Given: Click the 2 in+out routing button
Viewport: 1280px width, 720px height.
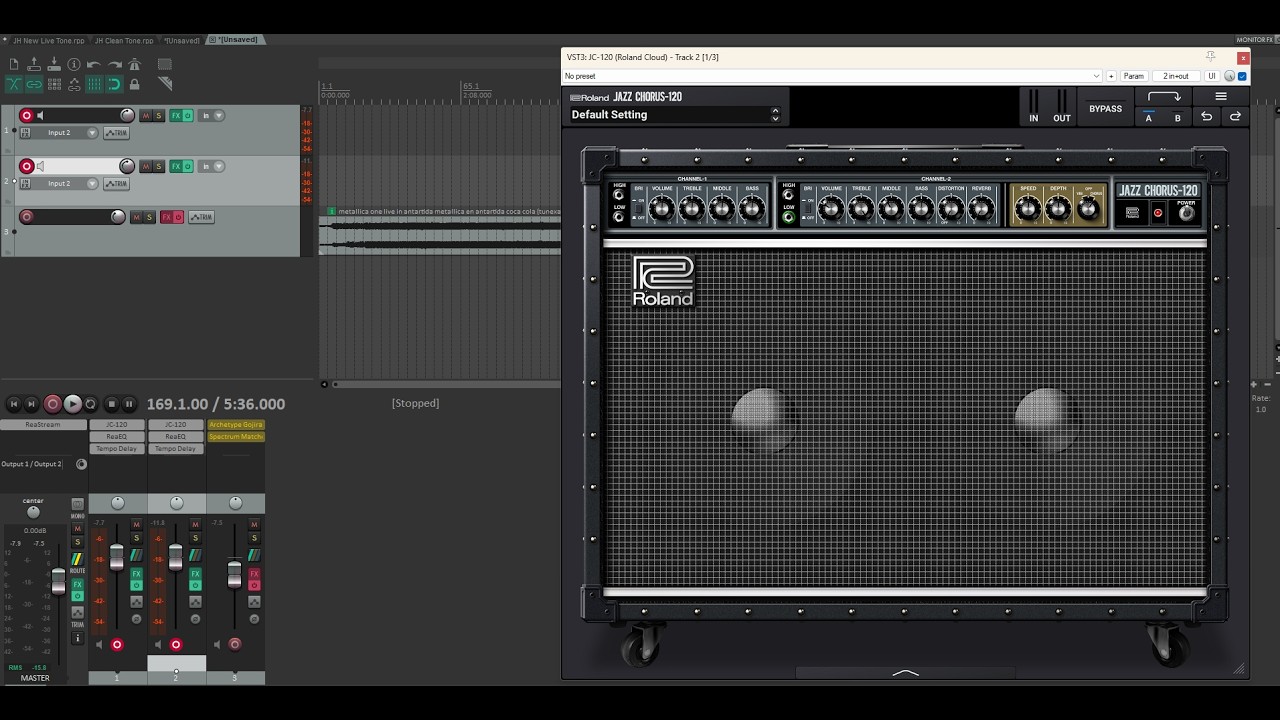Looking at the screenshot, I should pos(1176,76).
